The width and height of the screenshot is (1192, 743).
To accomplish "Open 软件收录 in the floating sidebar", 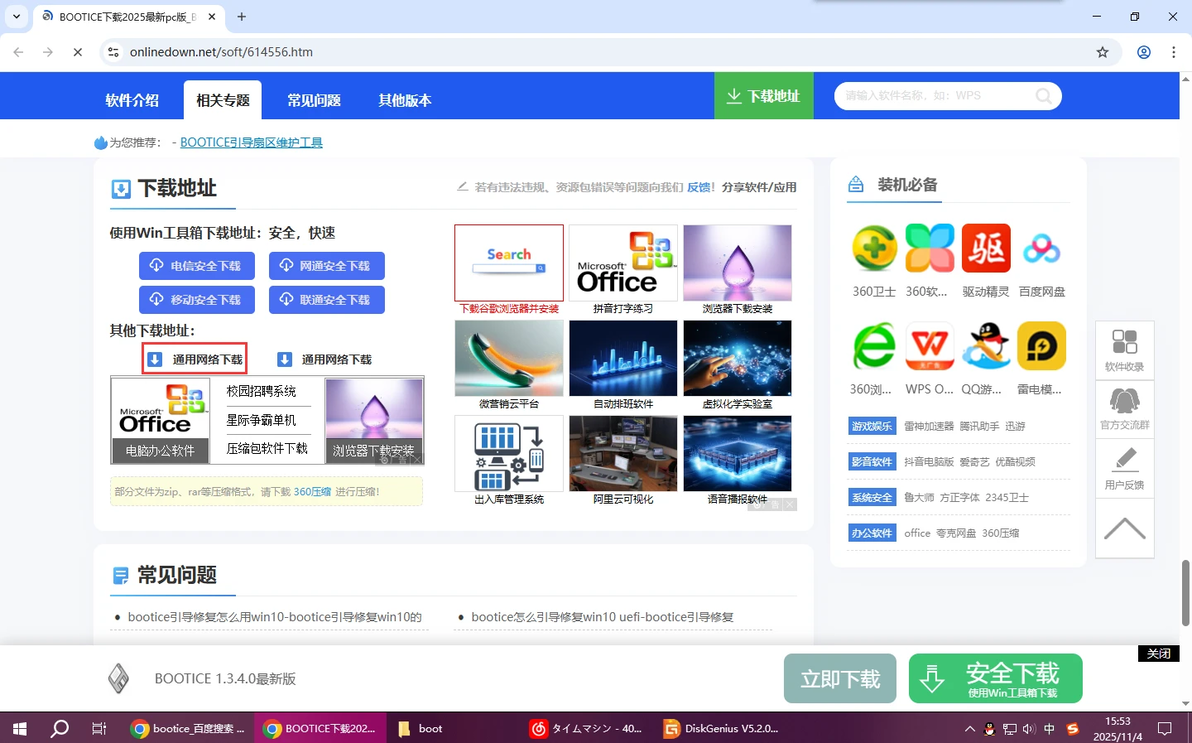I will click(1124, 349).
